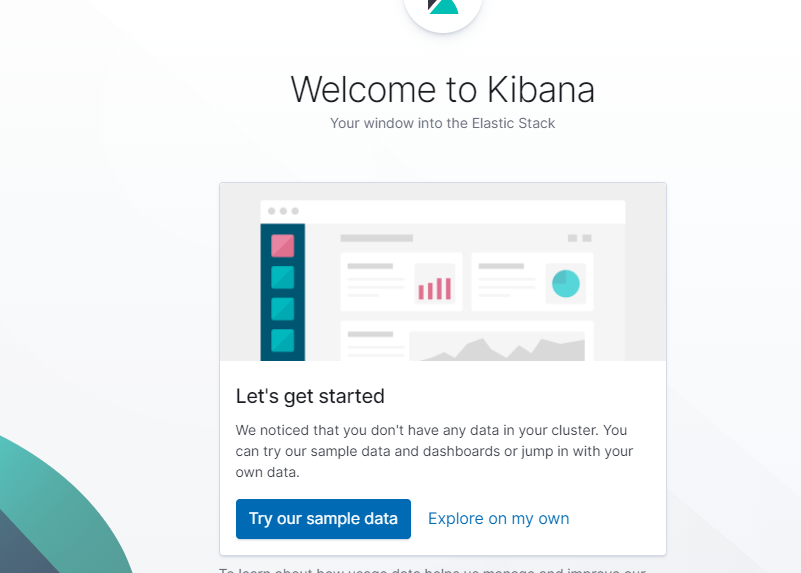Image resolution: width=801 pixels, height=573 pixels.
Task: Choose Explore on my own link
Action: click(498, 519)
